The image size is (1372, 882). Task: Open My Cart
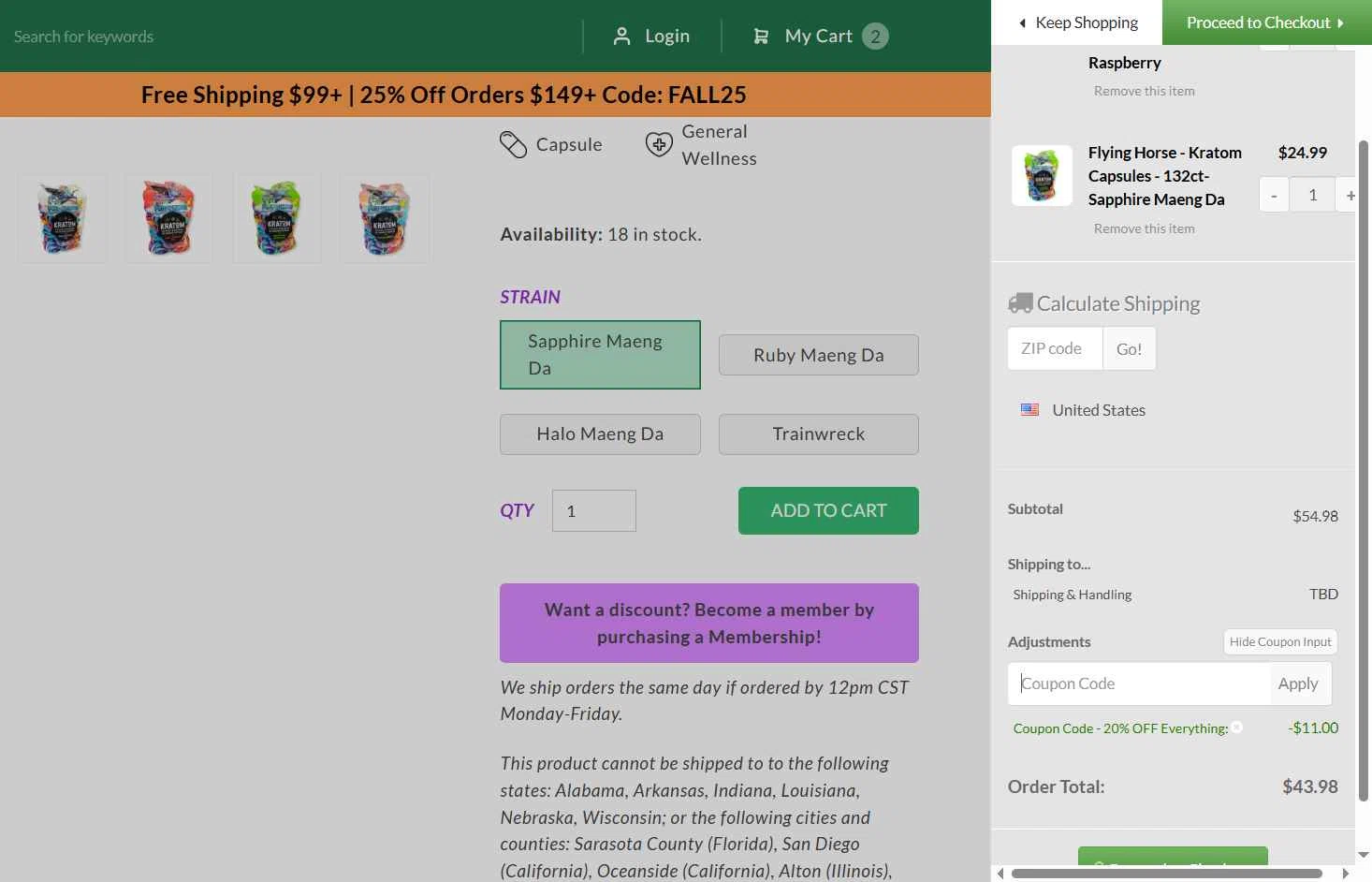click(x=819, y=37)
